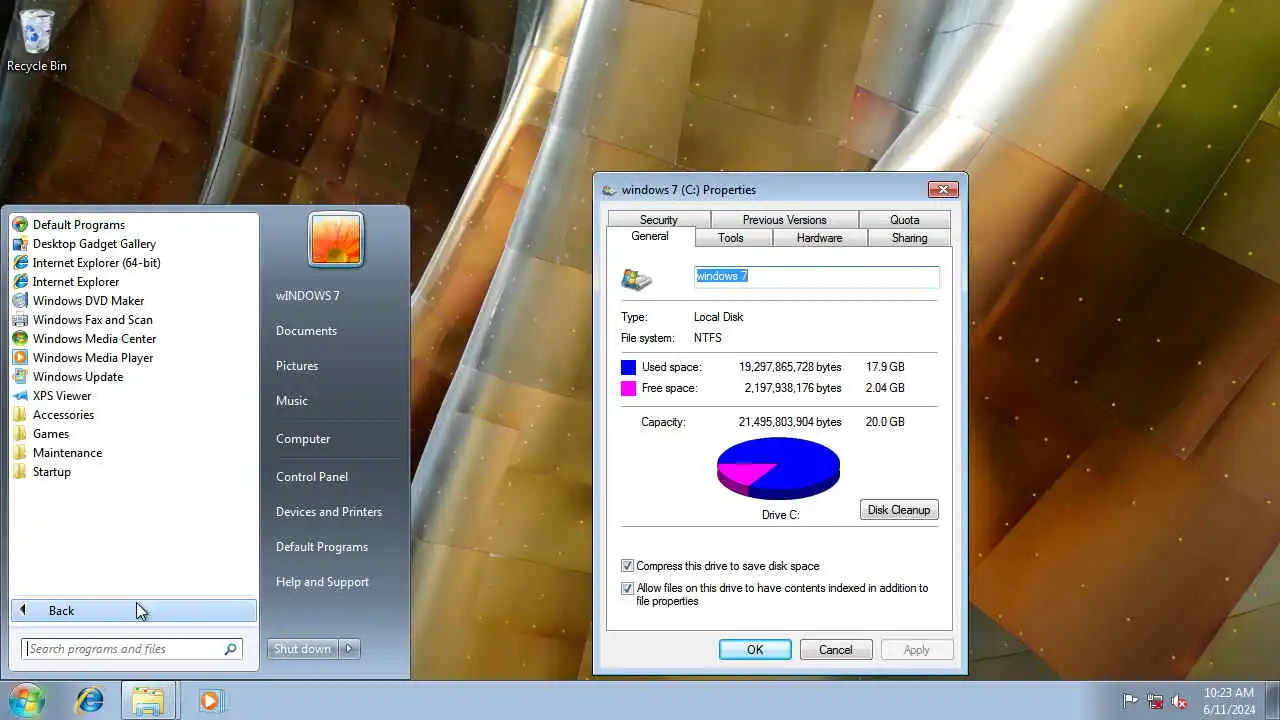The height and width of the screenshot is (720, 1280).
Task: Click Cancel in the Properties dialog
Action: pos(836,650)
